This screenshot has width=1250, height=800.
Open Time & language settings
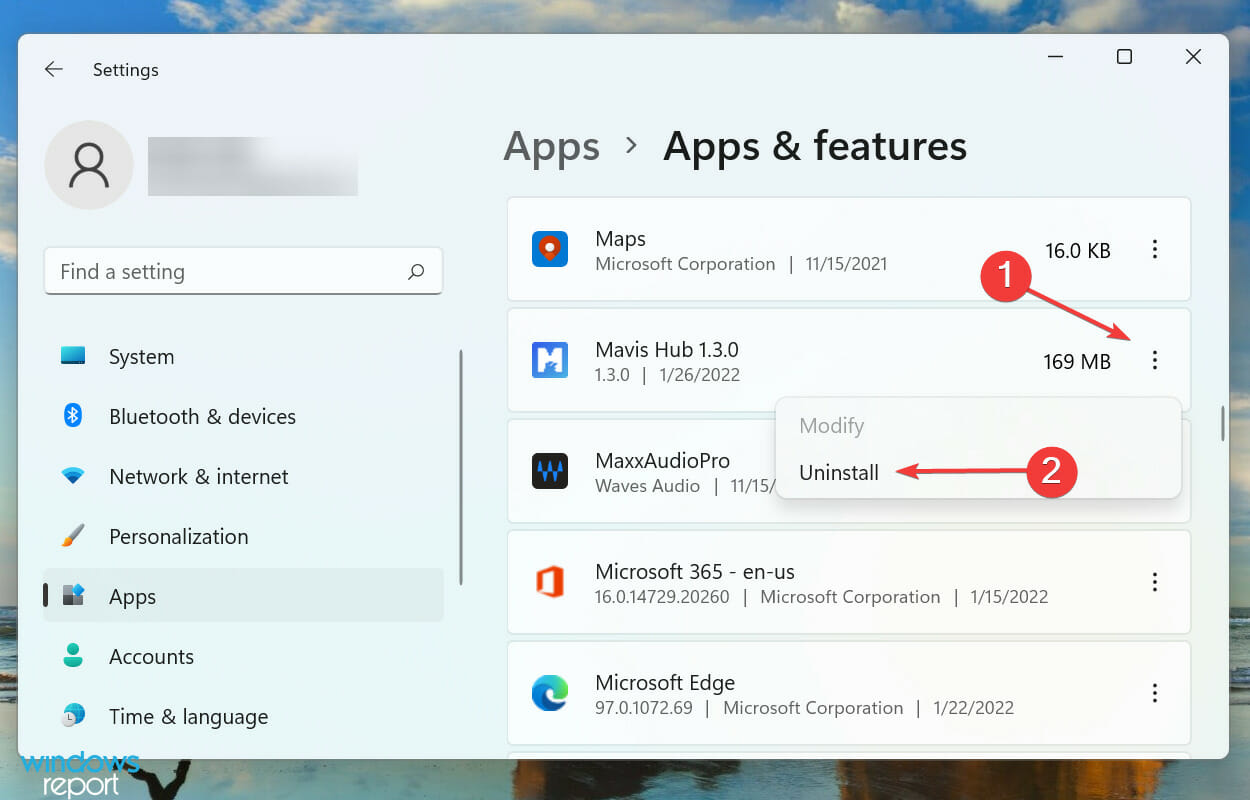[243, 717]
